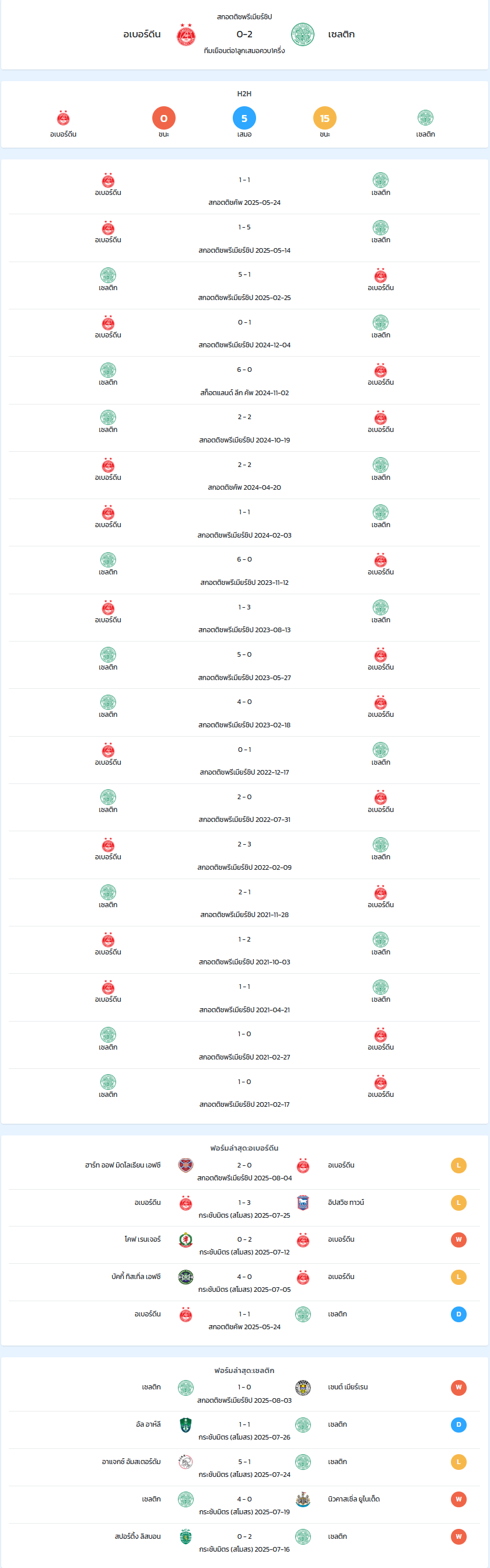Open the Ajax Amsterdam team logo
This screenshot has width=490, height=1568.
tap(186, 1462)
